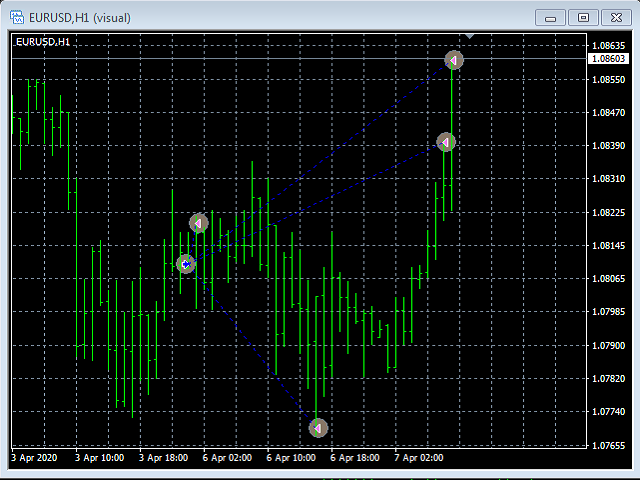
Task: Click the 6 Apr 18:00 time label
Action: [x=355, y=458]
